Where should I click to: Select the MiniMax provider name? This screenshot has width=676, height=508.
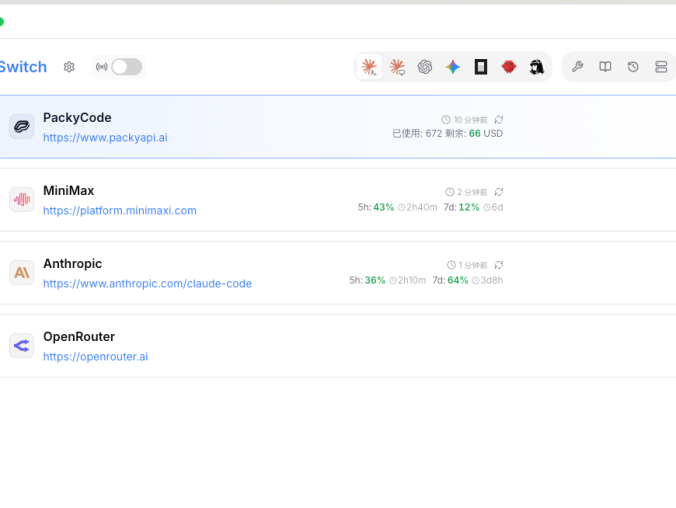[69, 191]
